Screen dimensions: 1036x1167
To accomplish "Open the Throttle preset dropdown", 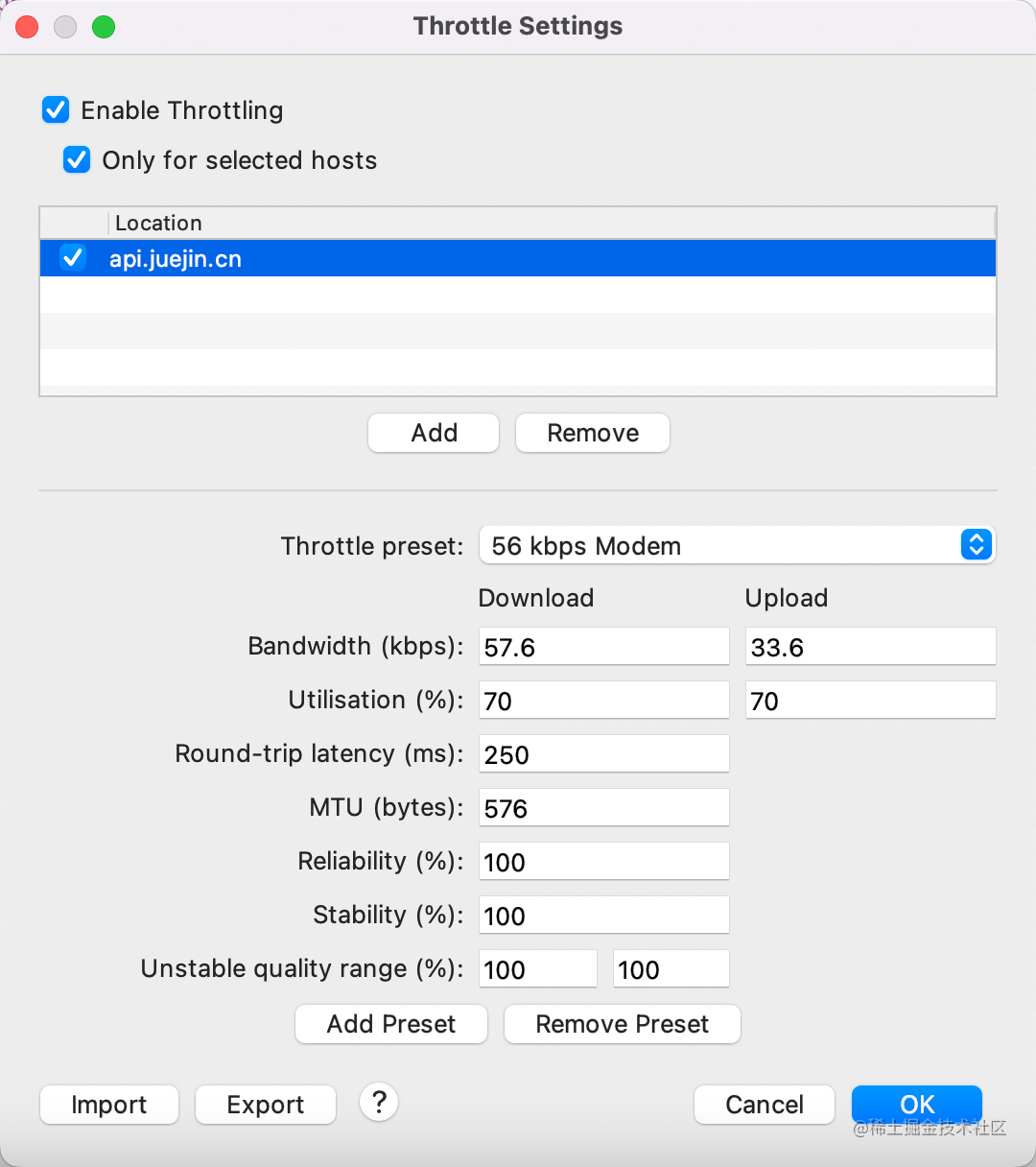I will (737, 545).
